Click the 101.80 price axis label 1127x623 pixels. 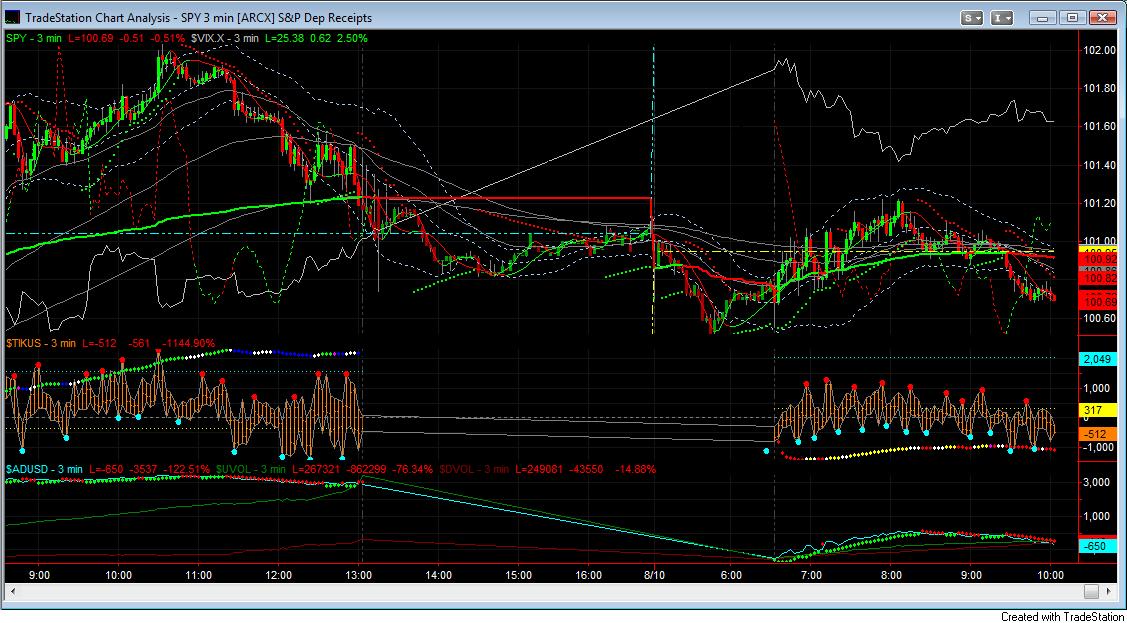(1100, 88)
